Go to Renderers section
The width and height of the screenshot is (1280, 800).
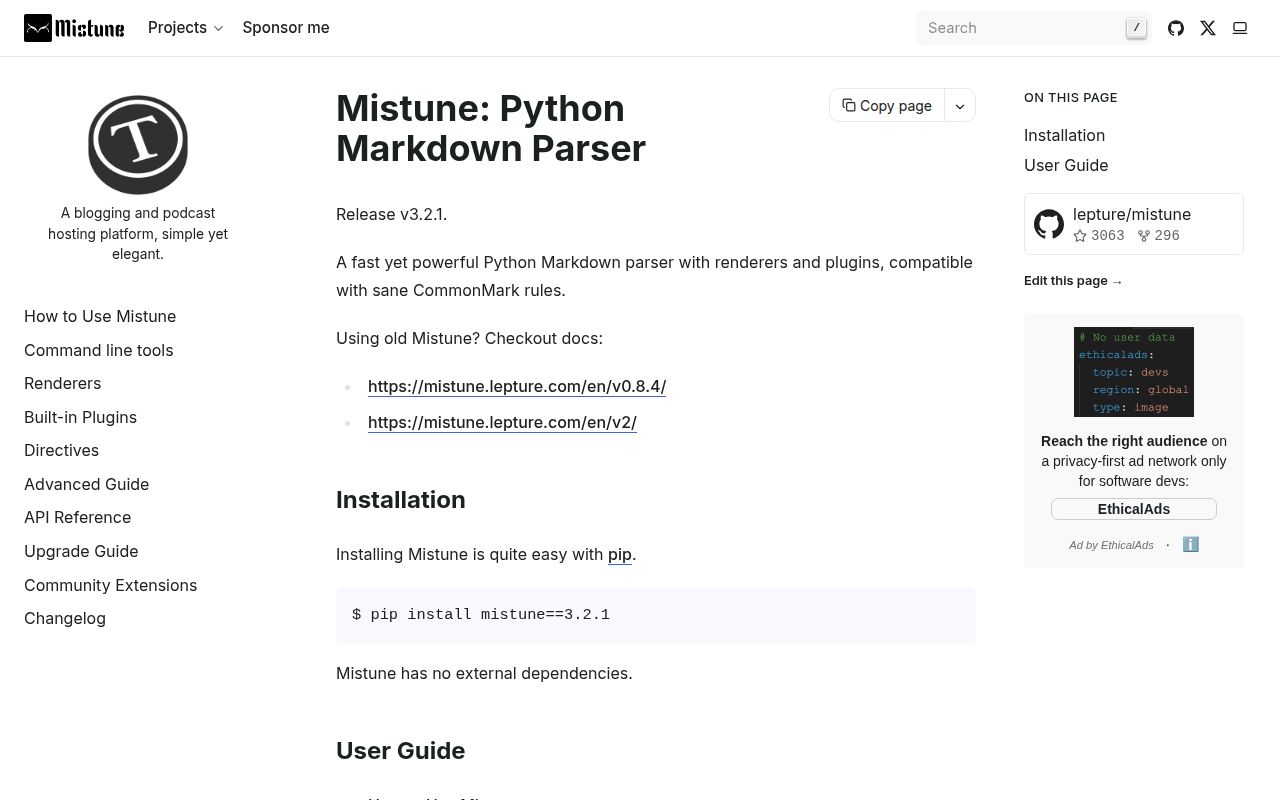[63, 383]
